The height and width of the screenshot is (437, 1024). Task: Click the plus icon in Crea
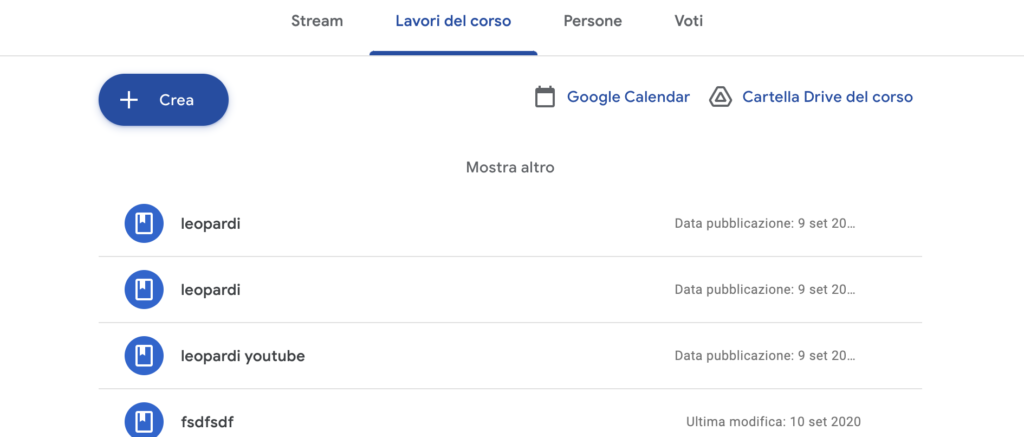click(x=129, y=100)
